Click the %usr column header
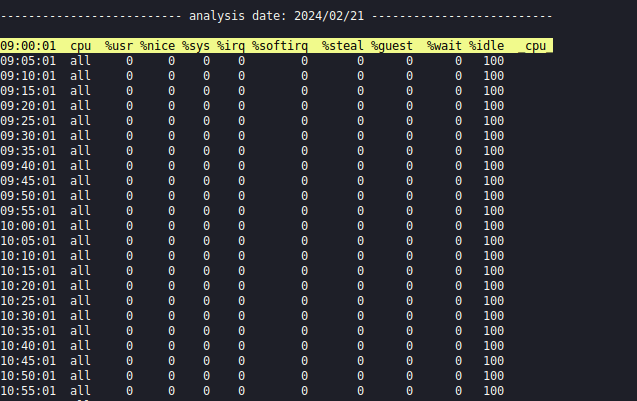637x401 pixels. pyautogui.click(x=119, y=46)
